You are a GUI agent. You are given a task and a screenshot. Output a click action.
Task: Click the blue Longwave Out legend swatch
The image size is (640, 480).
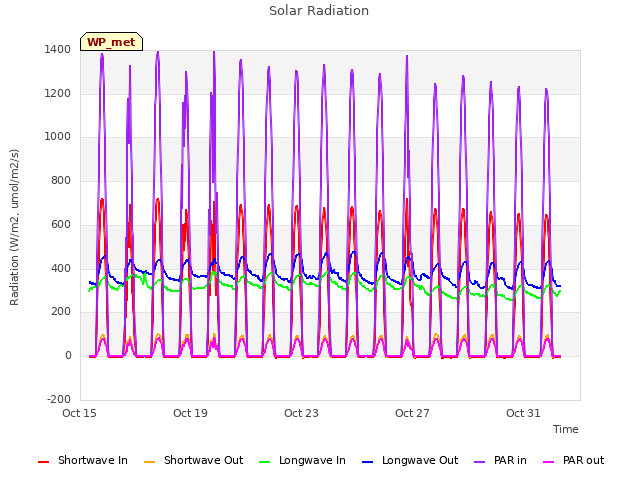point(367,462)
